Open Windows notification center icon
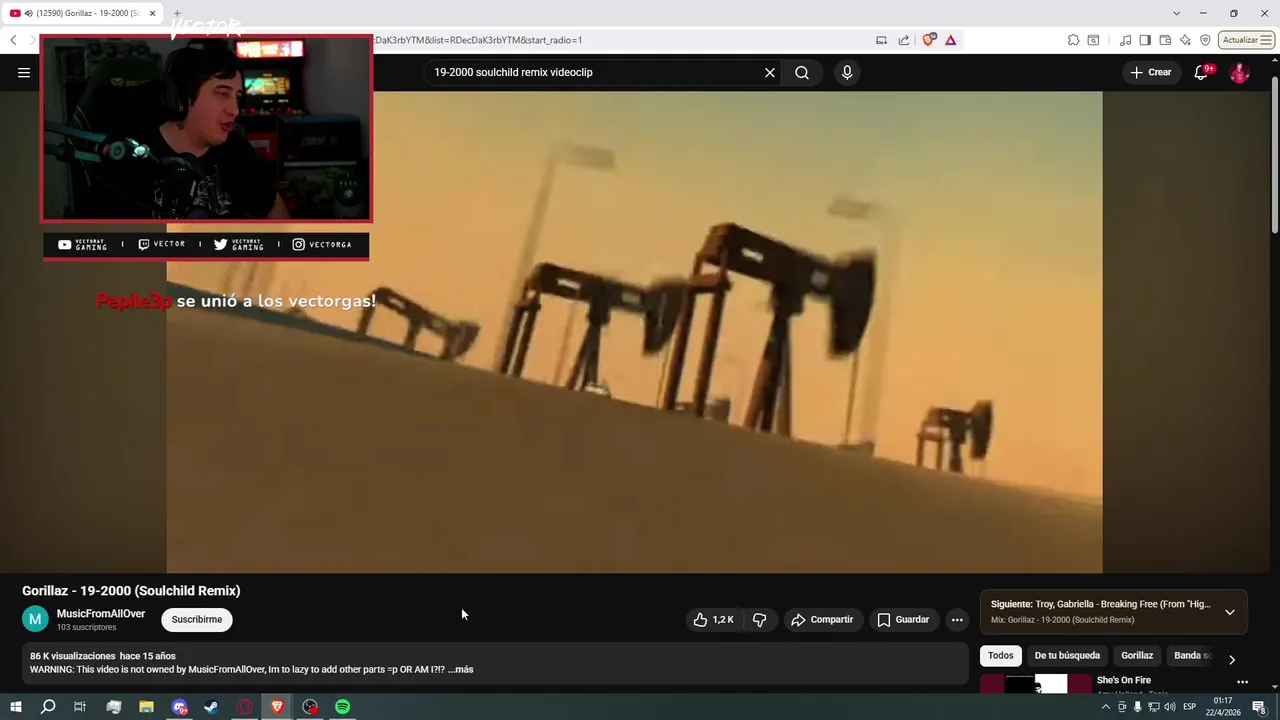The height and width of the screenshot is (720, 1280). click(x=1259, y=707)
